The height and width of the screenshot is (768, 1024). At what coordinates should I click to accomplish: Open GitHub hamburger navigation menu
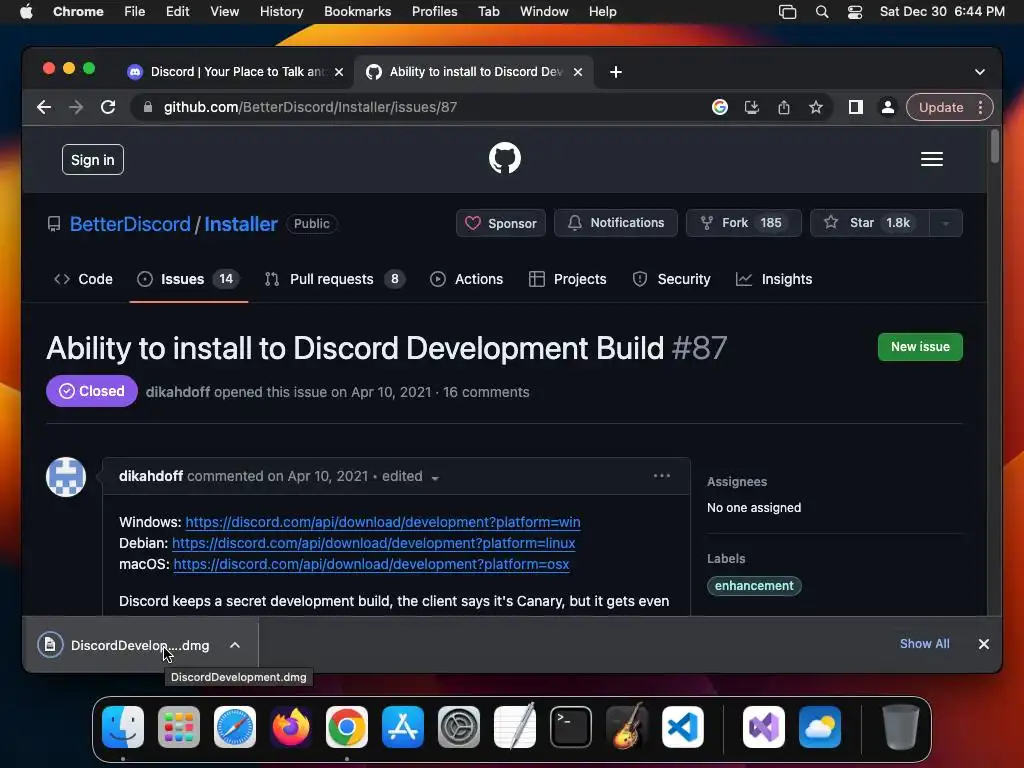(x=931, y=159)
